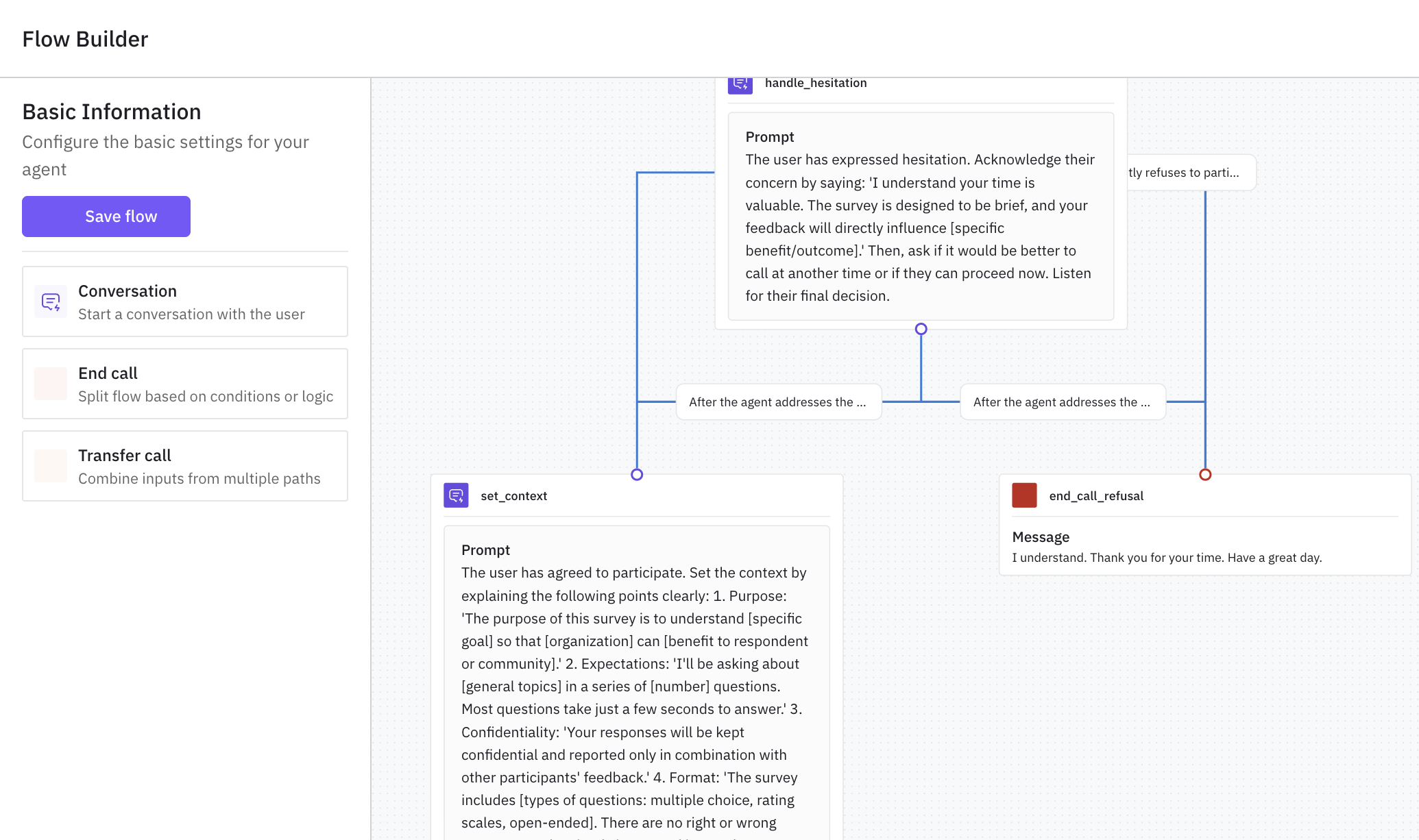Viewport: 1419px width, 840px height.
Task: Select the end_call_refusal node title
Action: point(1095,495)
